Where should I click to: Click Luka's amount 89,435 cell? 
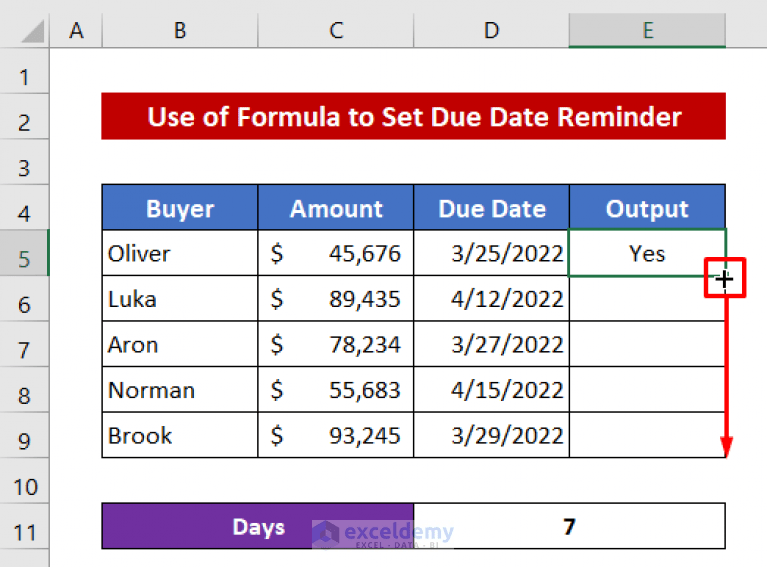click(336, 299)
